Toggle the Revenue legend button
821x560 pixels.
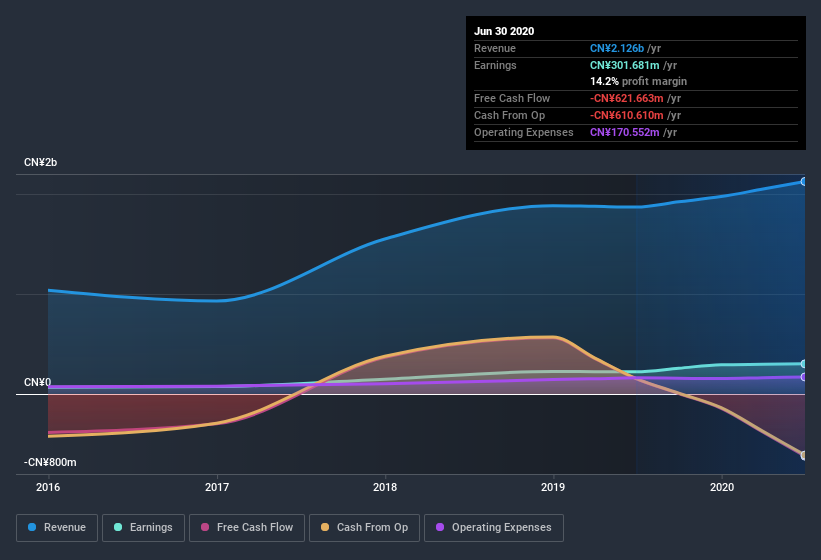coord(57,528)
